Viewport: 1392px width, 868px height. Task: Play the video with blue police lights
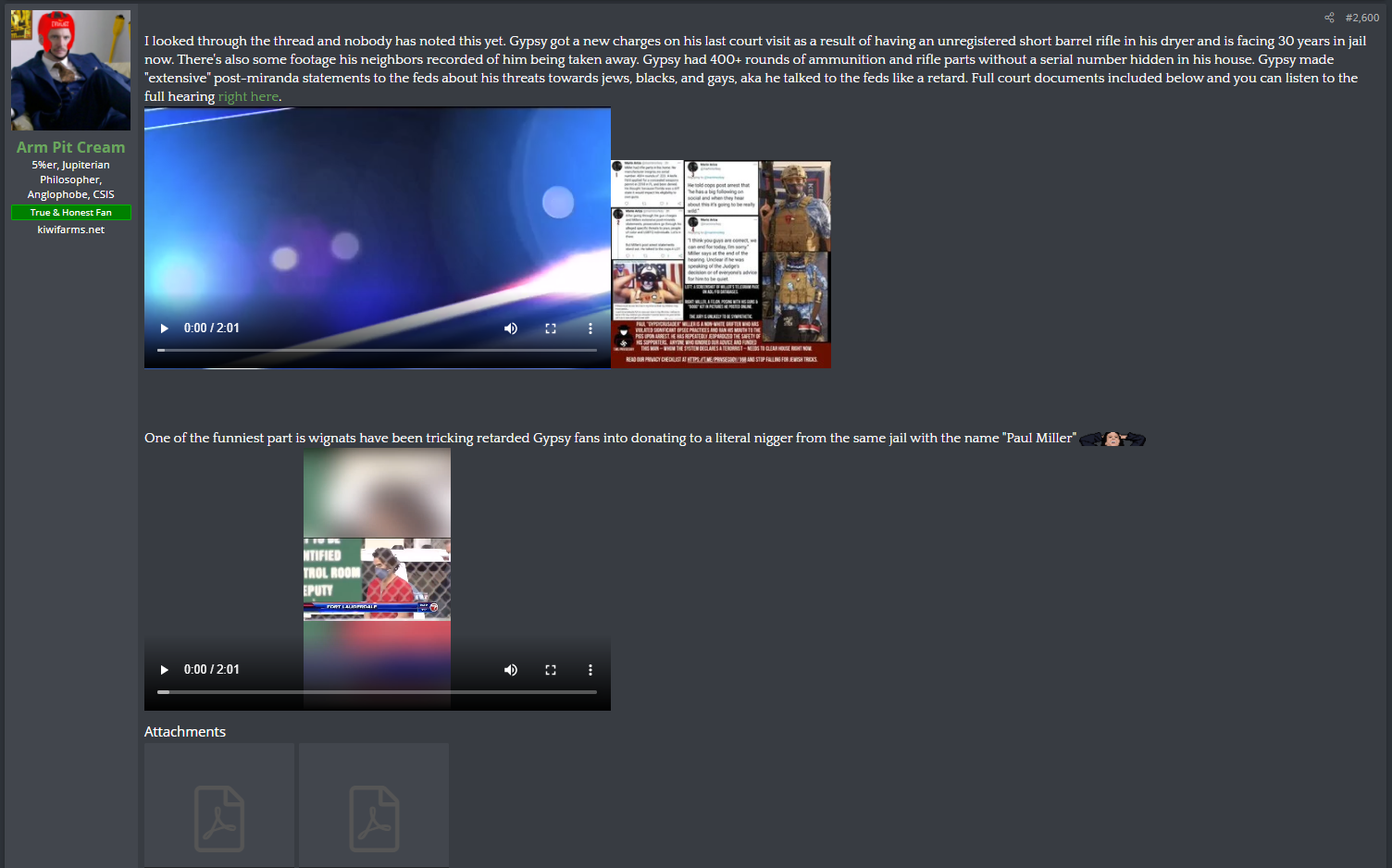click(x=165, y=329)
